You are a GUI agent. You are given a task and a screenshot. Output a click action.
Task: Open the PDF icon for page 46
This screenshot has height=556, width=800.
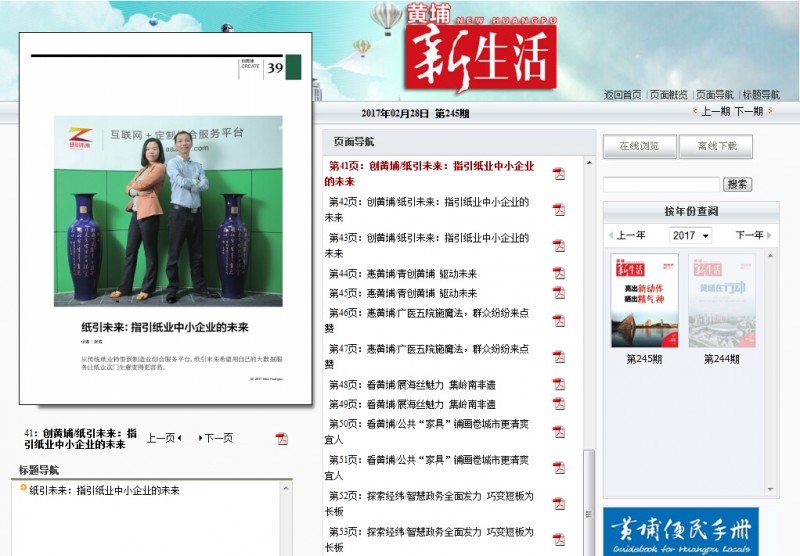click(559, 320)
